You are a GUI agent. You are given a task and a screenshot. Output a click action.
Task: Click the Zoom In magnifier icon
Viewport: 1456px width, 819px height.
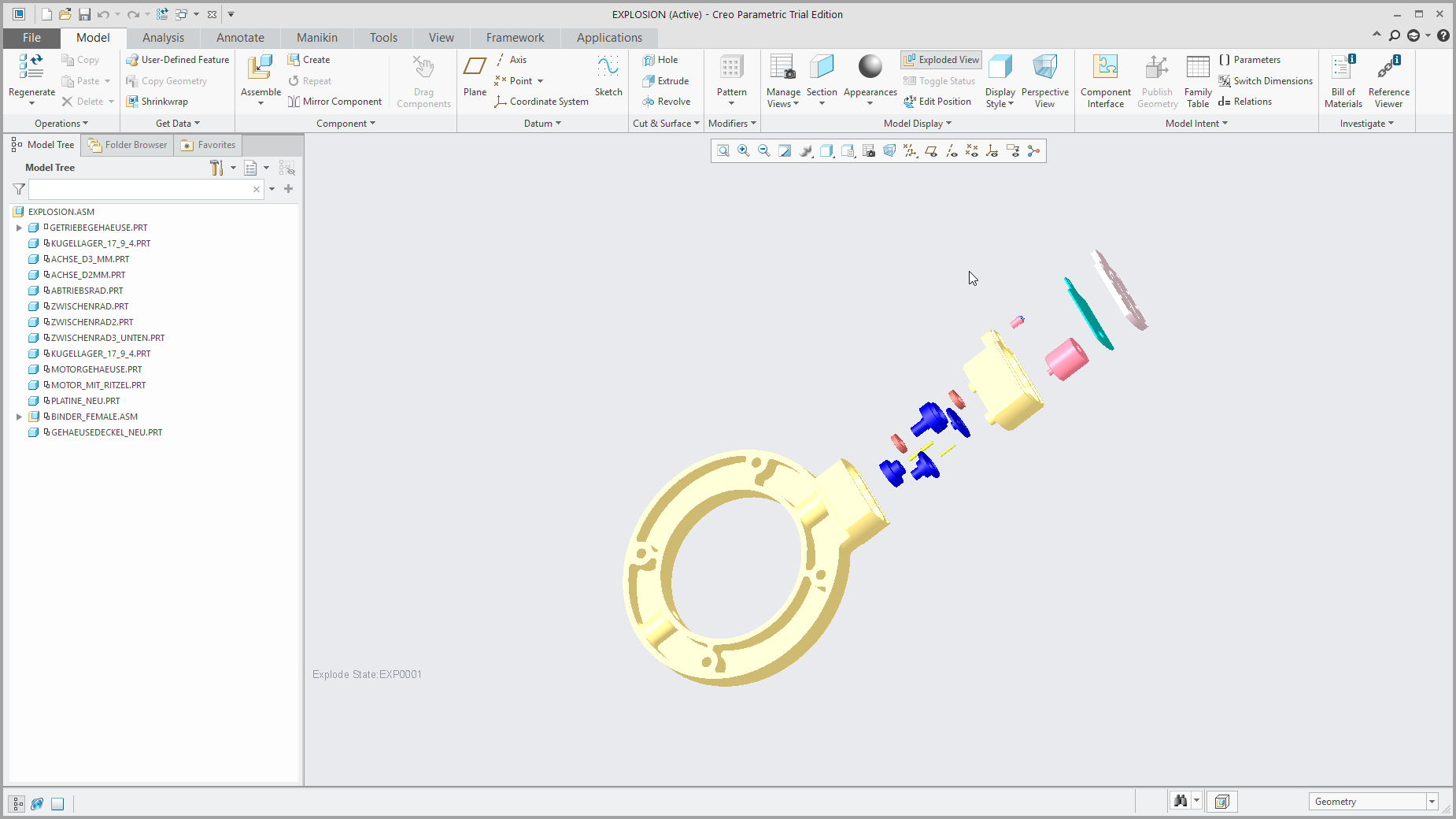click(x=744, y=151)
